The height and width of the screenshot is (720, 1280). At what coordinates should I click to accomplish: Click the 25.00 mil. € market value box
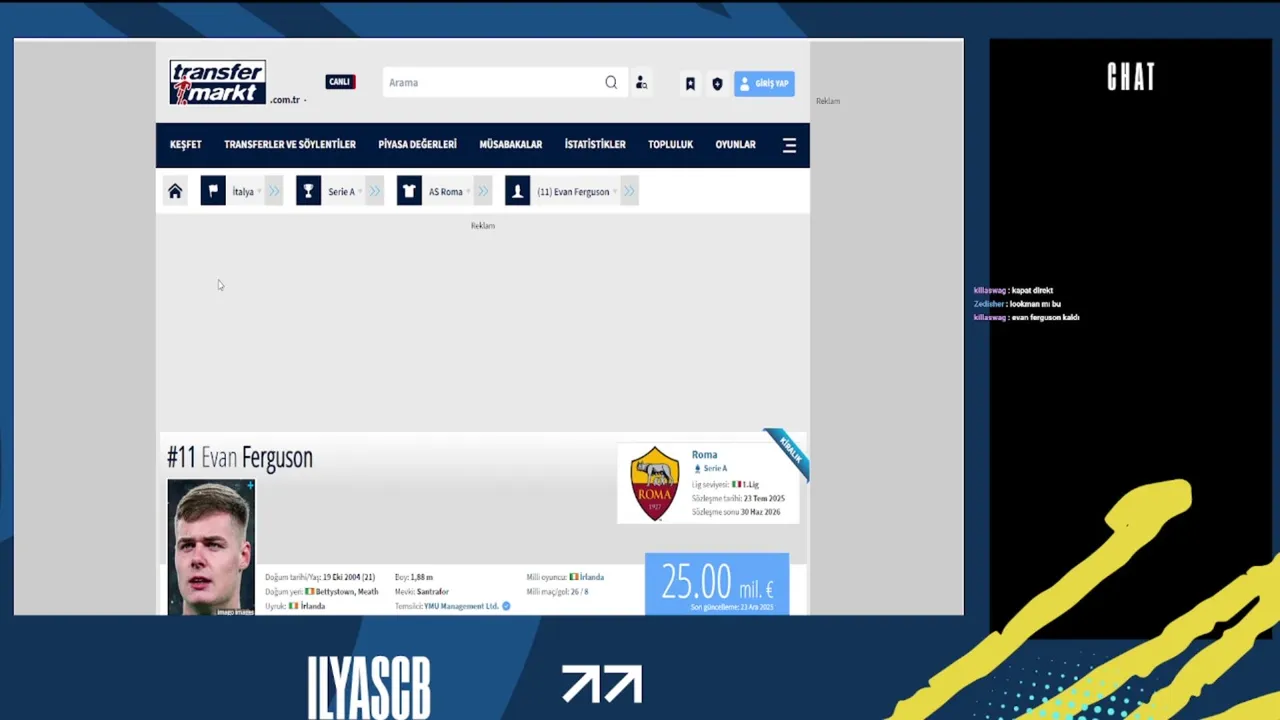717,583
